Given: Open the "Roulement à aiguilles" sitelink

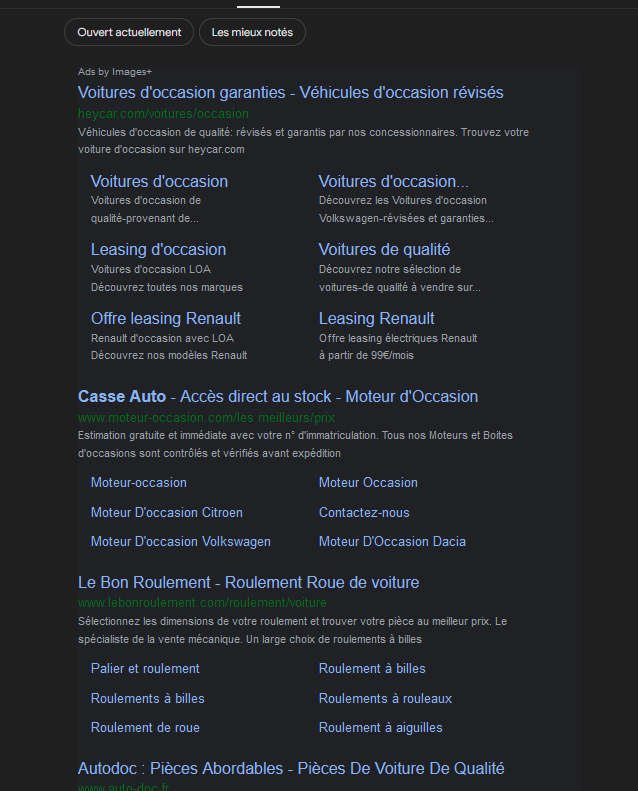Looking at the screenshot, I should [x=380, y=727].
